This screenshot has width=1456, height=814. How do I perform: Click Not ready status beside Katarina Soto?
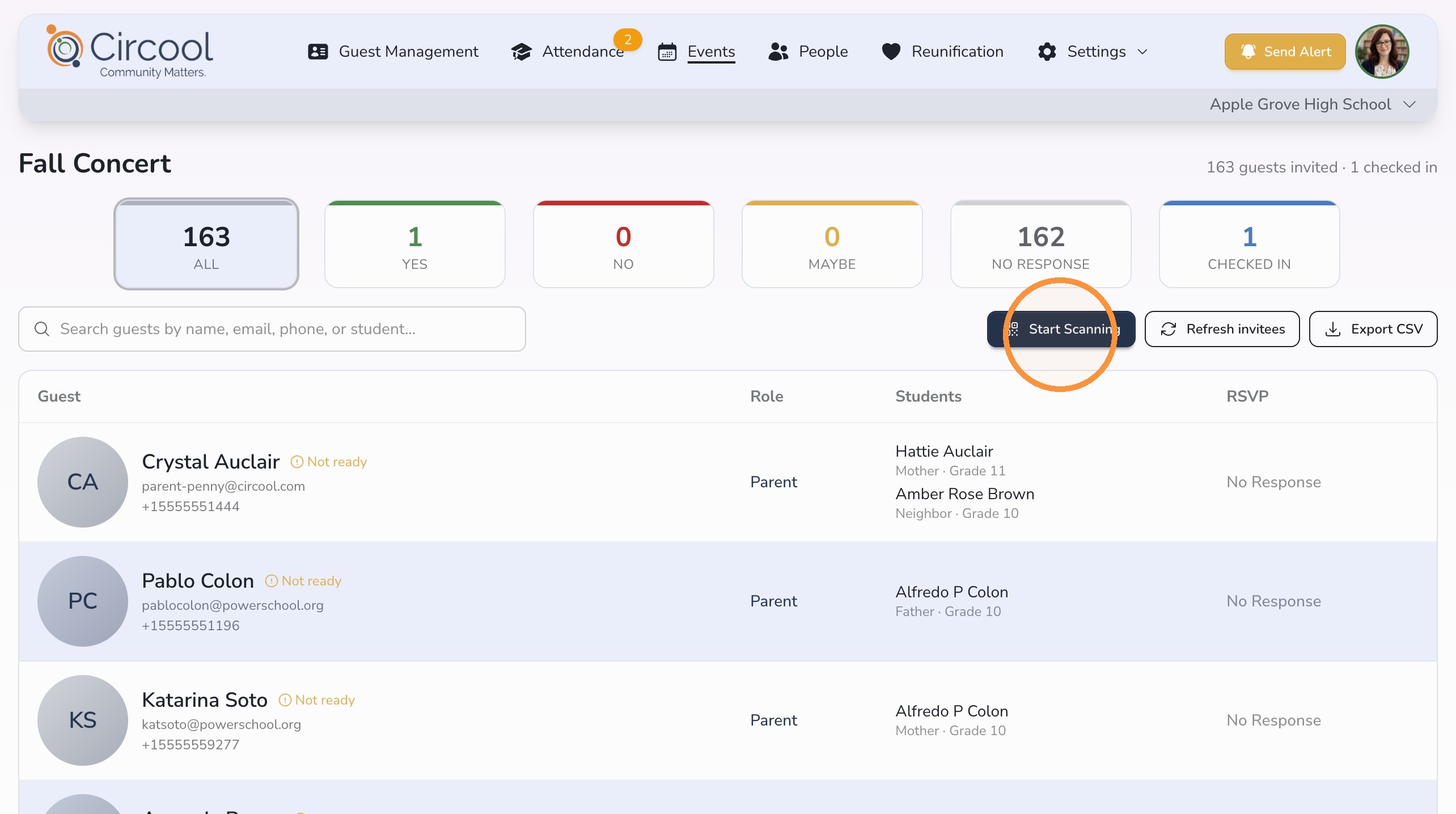point(317,700)
